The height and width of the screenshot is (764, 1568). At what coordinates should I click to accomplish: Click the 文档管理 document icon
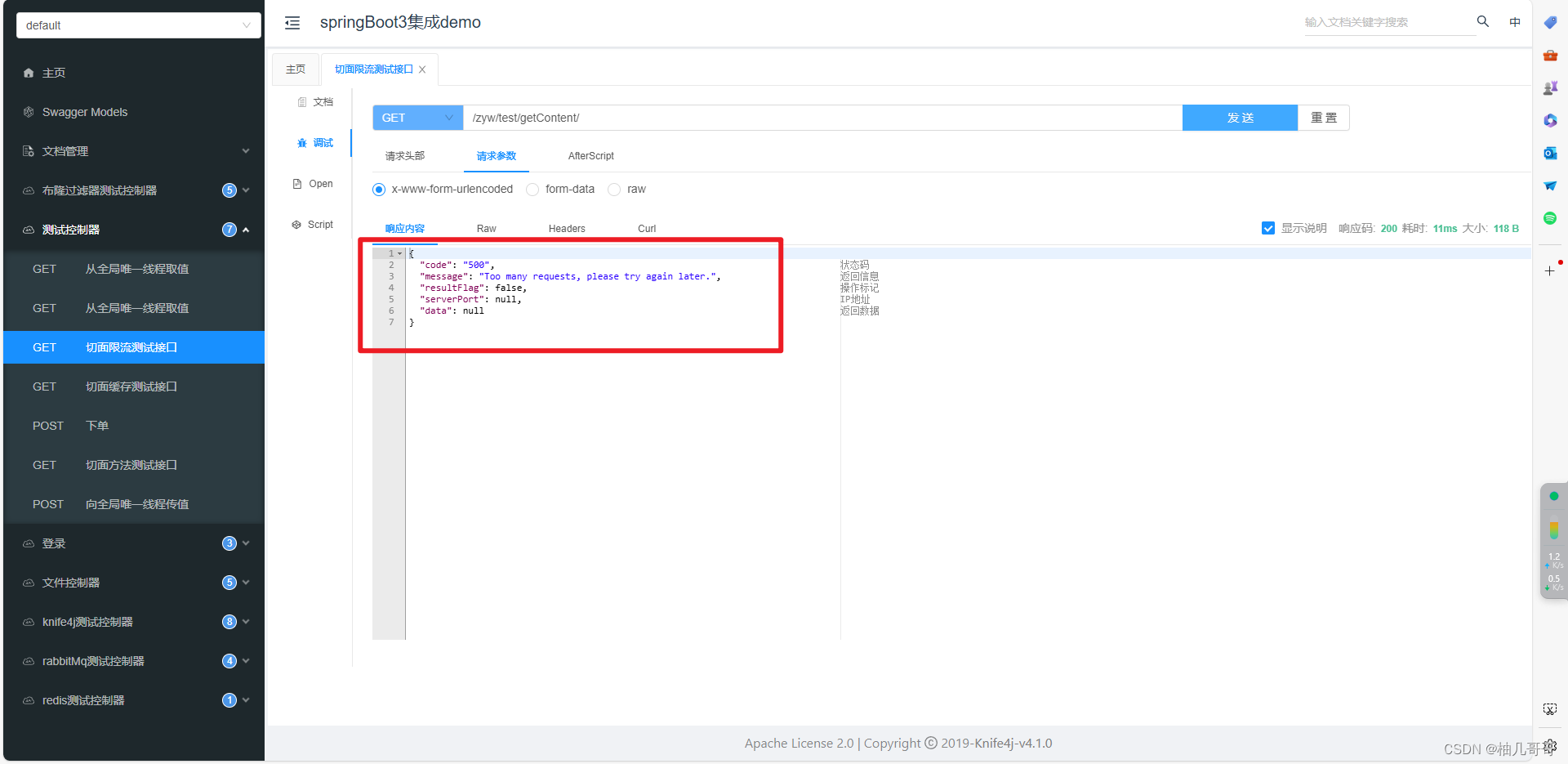pos(29,151)
